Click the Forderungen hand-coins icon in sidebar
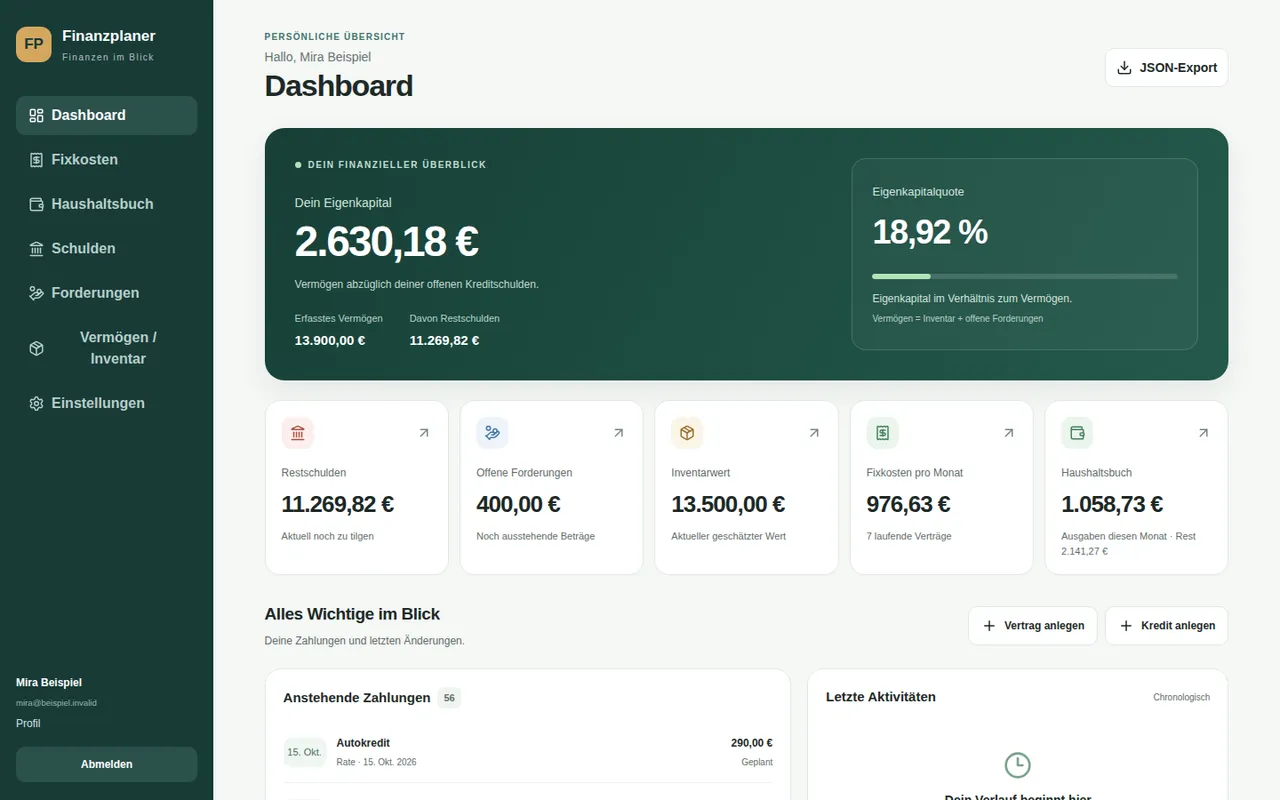Screen dimensions: 1280x800 (x=36, y=293)
